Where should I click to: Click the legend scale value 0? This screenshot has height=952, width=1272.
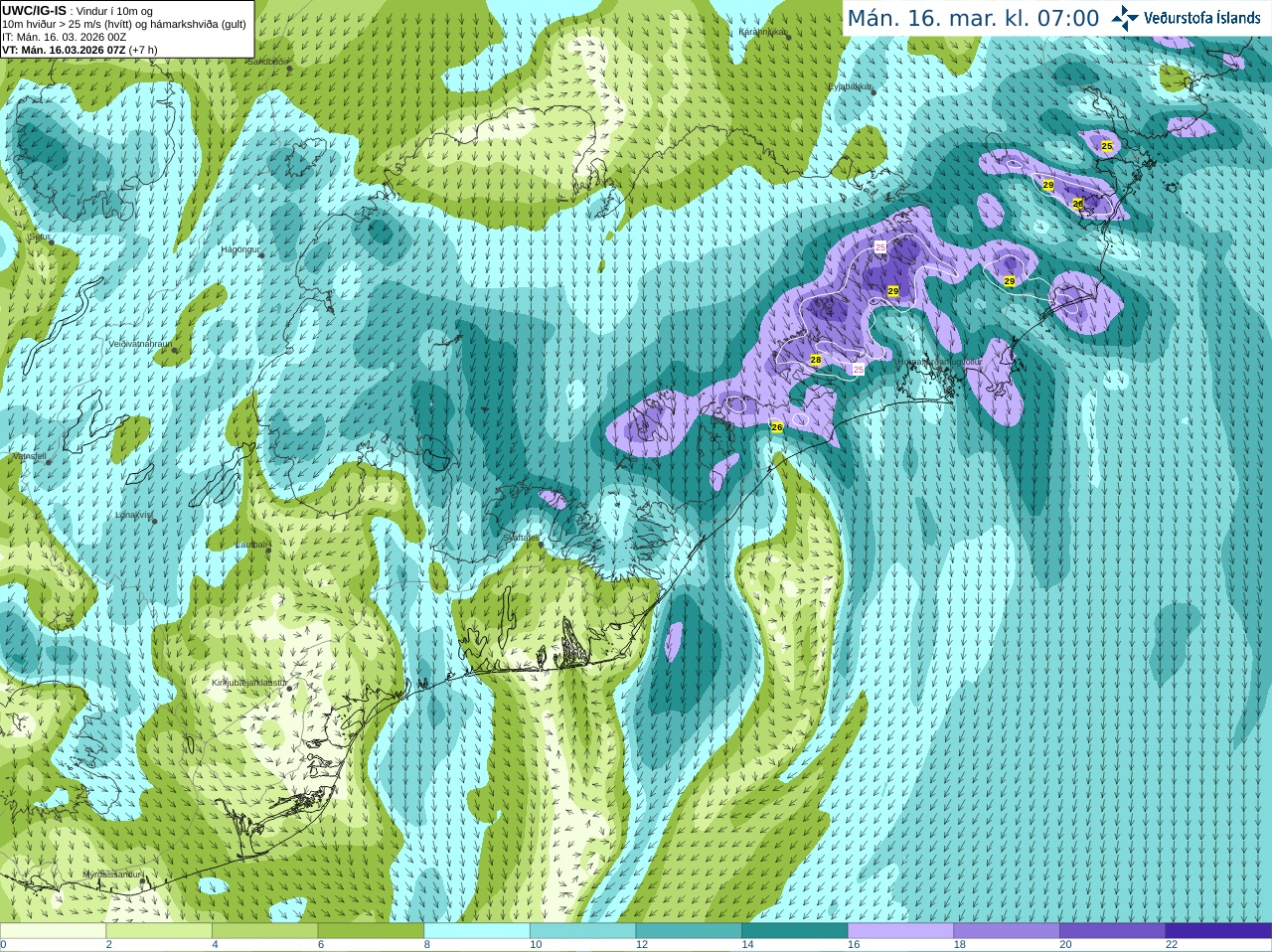tap(3, 945)
